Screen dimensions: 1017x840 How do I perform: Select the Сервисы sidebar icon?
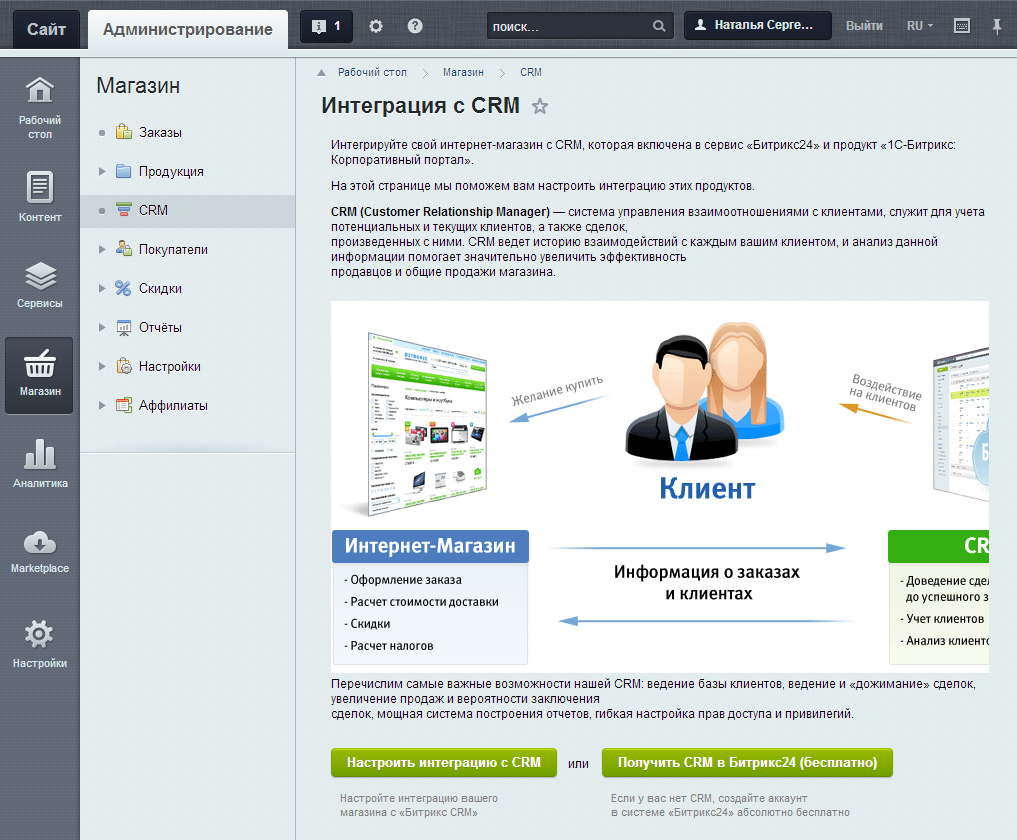pyautogui.click(x=39, y=283)
